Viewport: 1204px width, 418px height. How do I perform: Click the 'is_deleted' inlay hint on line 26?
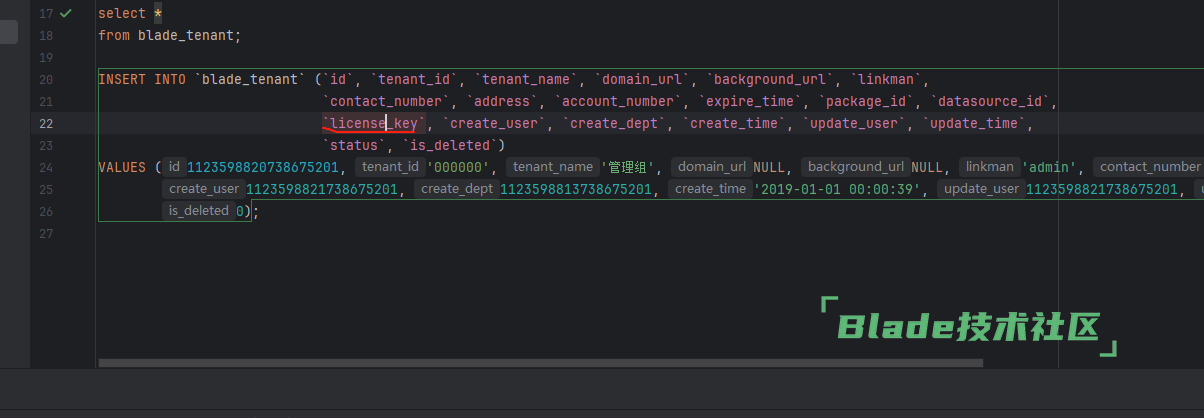[198, 211]
